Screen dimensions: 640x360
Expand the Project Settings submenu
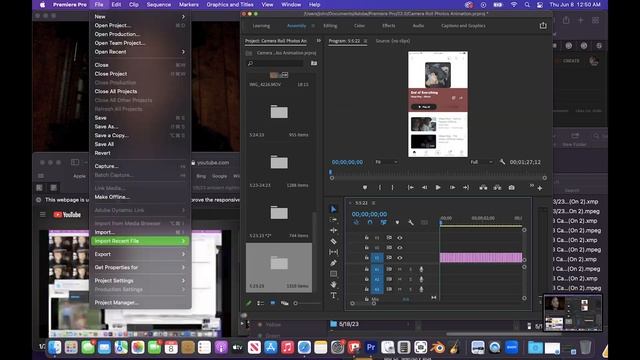click(140, 280)
